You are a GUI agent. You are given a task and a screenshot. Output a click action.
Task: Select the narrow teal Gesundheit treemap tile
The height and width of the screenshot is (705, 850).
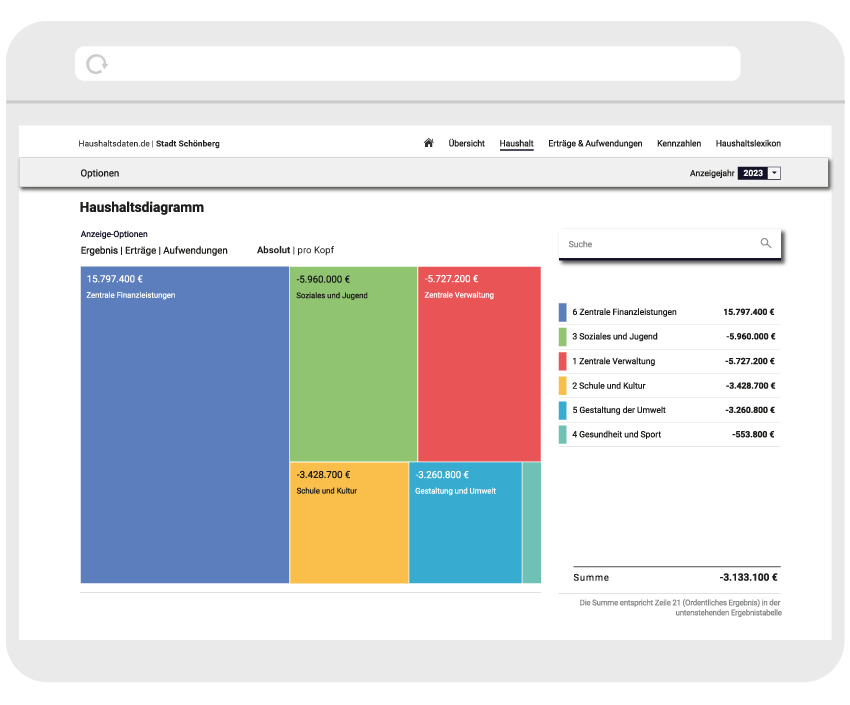[x=532, y=522]
